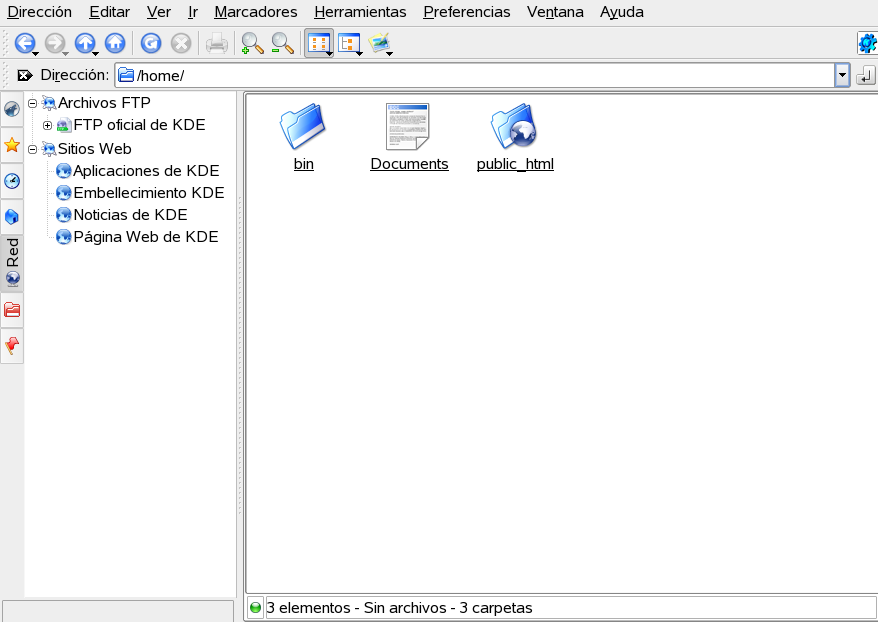
Task: Click the Back navigation arrow
Action: [x=24, y=43]
